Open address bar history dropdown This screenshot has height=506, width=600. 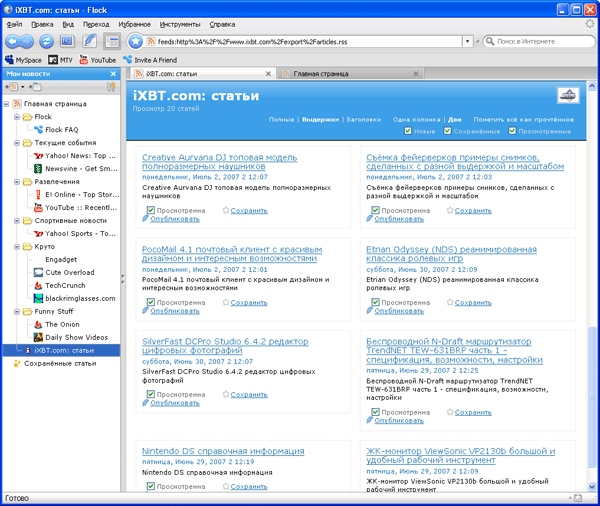pos(467,41)
